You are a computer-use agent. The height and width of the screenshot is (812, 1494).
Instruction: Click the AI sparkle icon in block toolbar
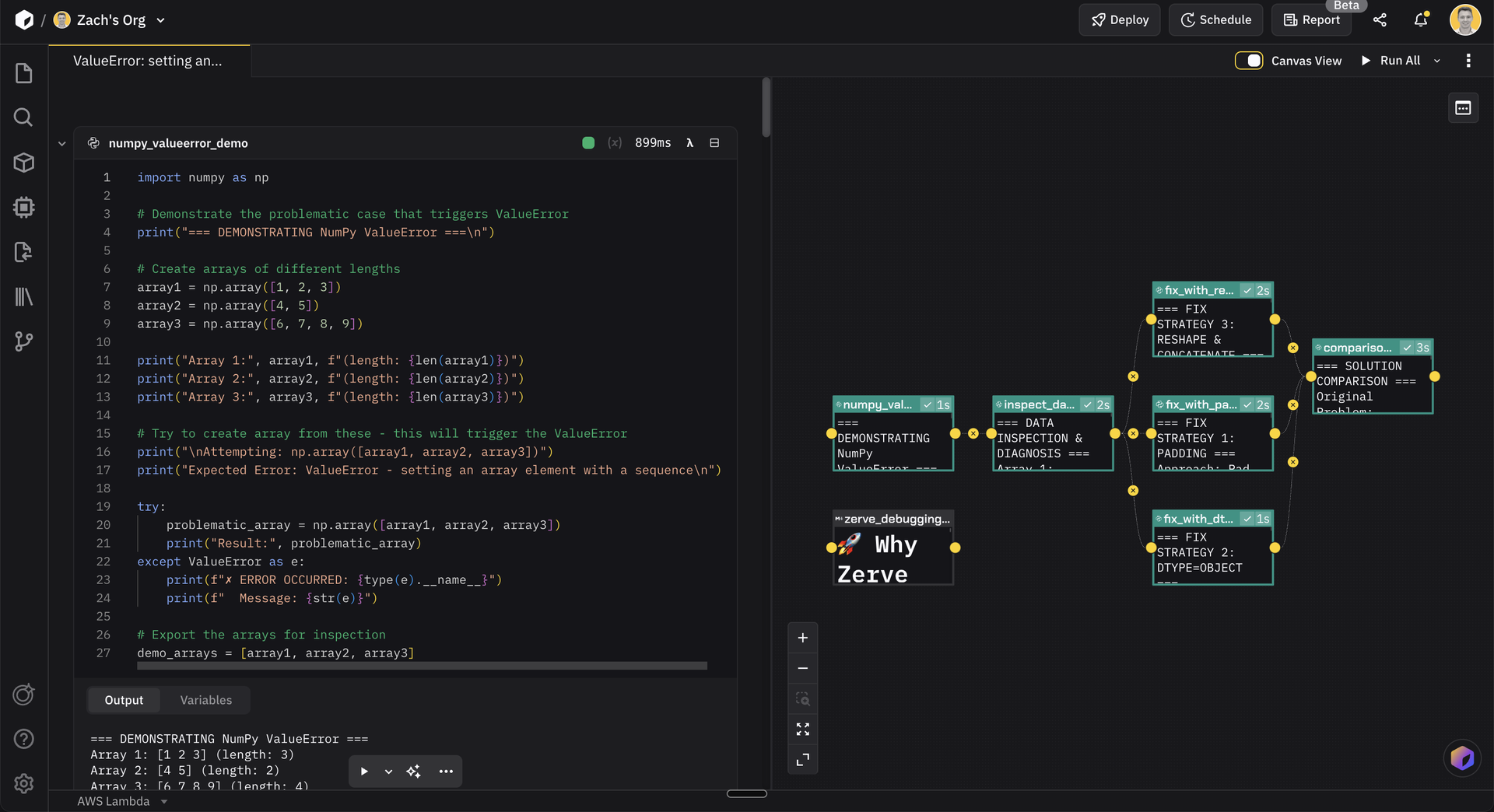[413, 772]
